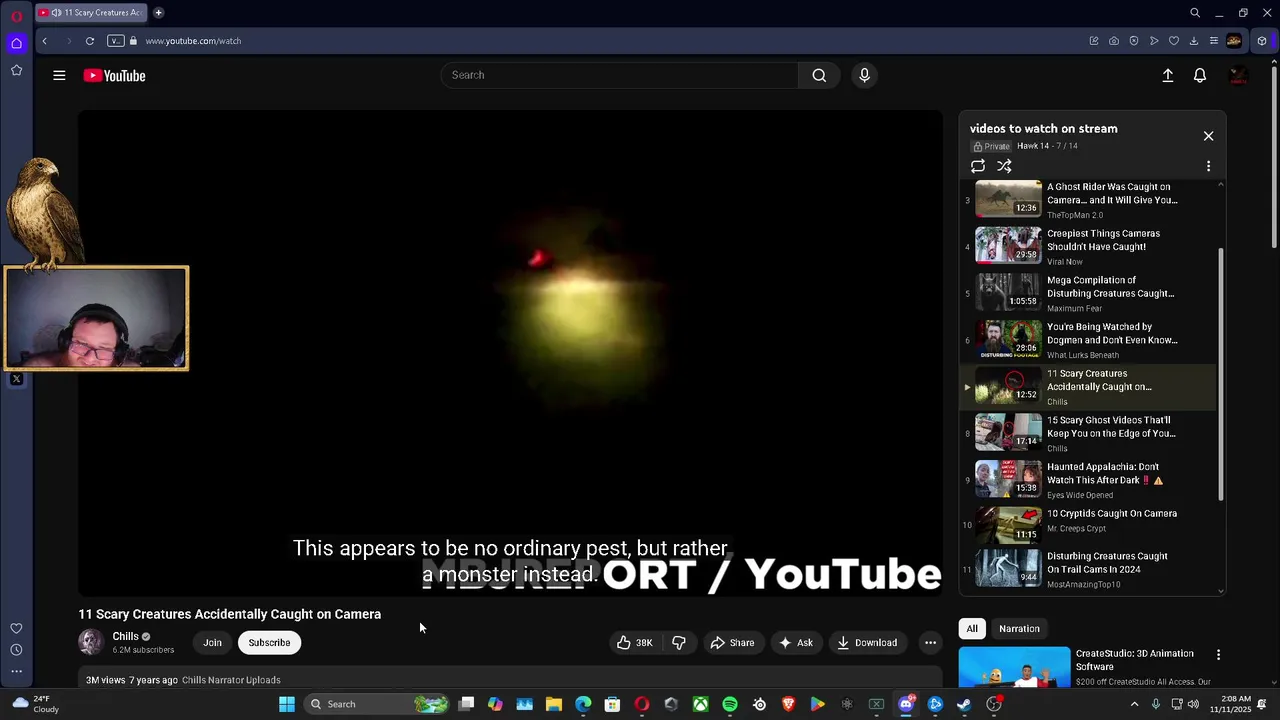Open sidebar three-dot setup menu
Screen dimensions: 1280x720
16,671
